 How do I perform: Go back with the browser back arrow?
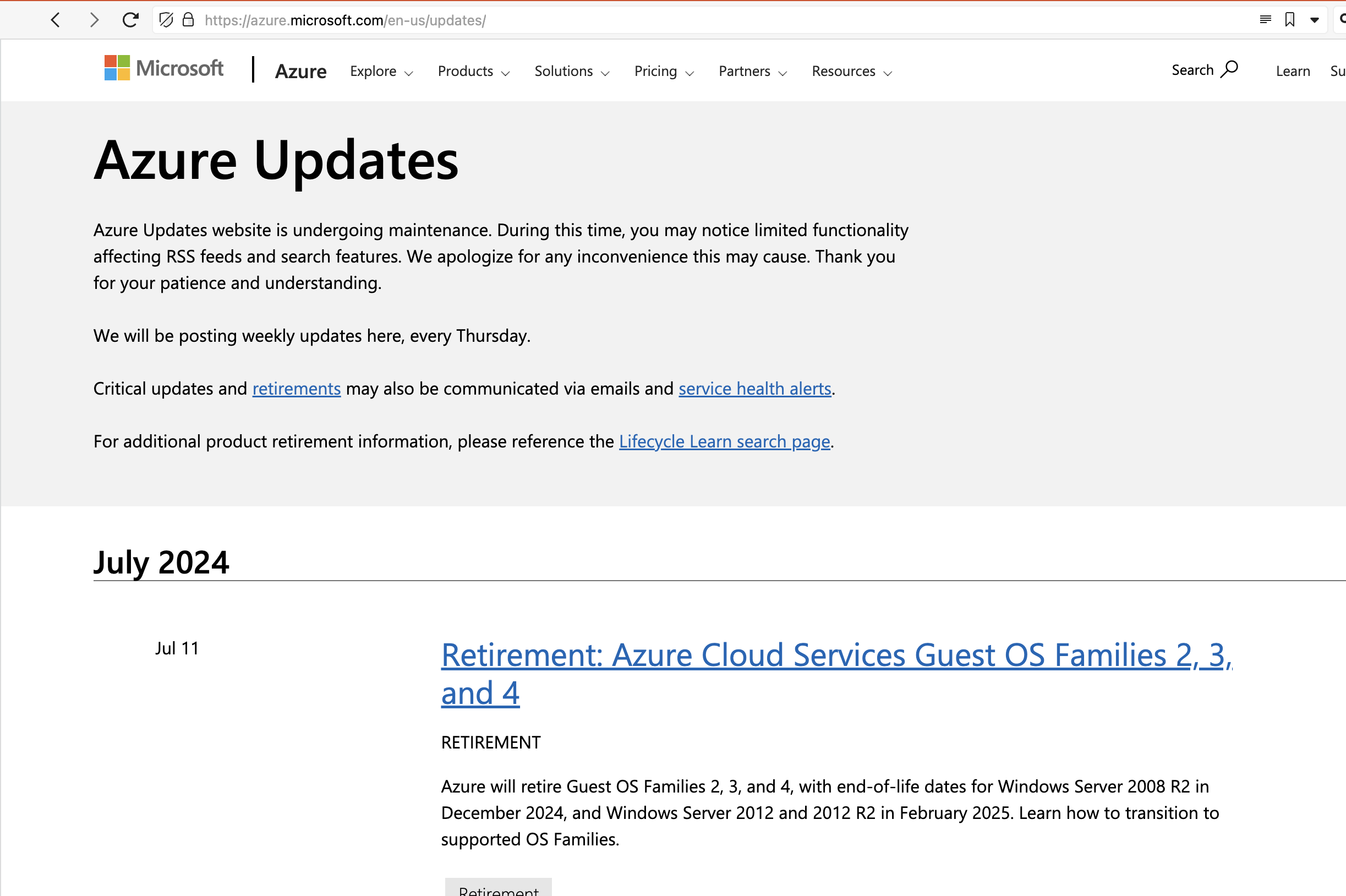click(56, 20)
